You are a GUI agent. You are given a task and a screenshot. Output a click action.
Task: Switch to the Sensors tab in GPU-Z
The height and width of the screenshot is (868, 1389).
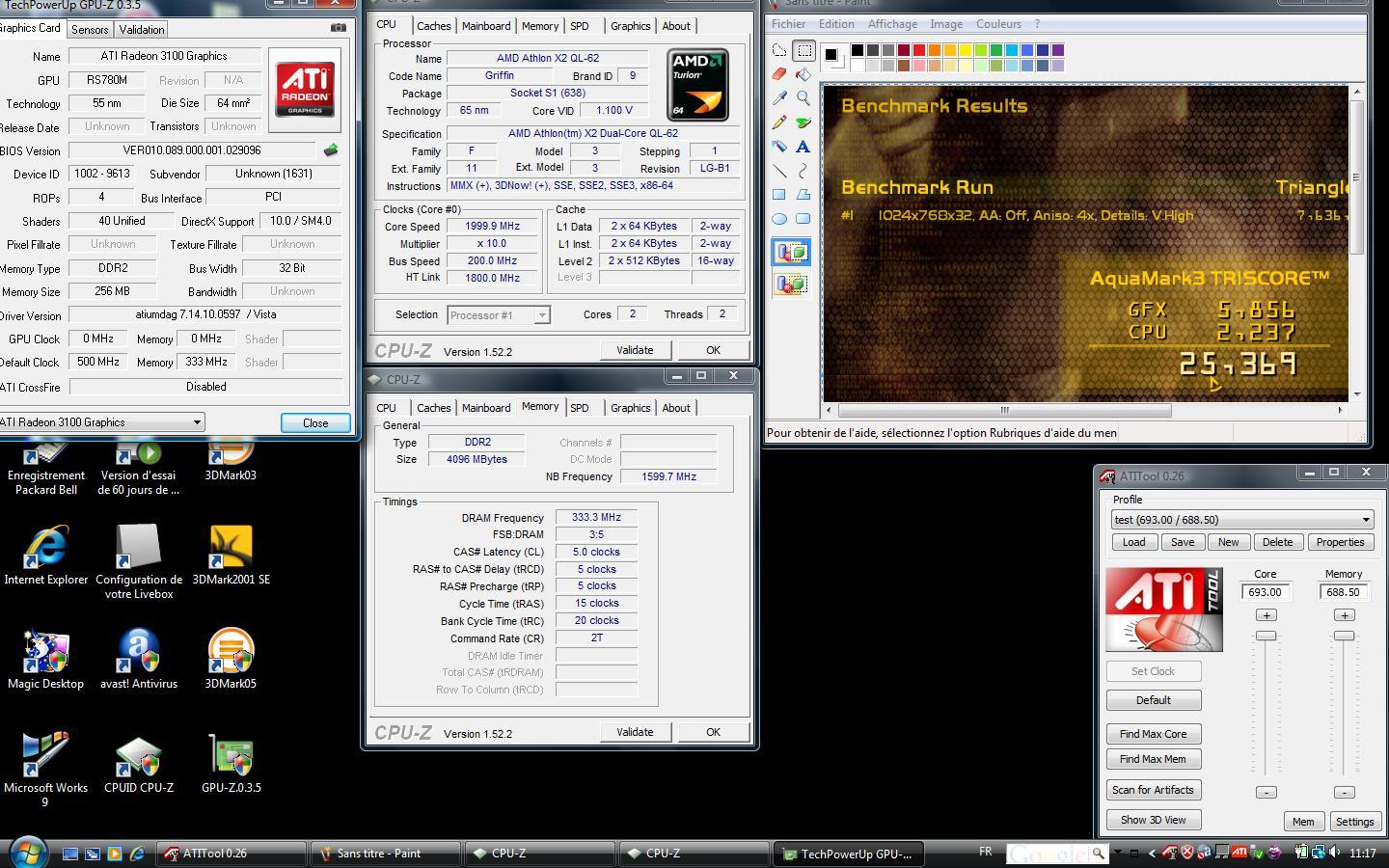click(90, 30)
